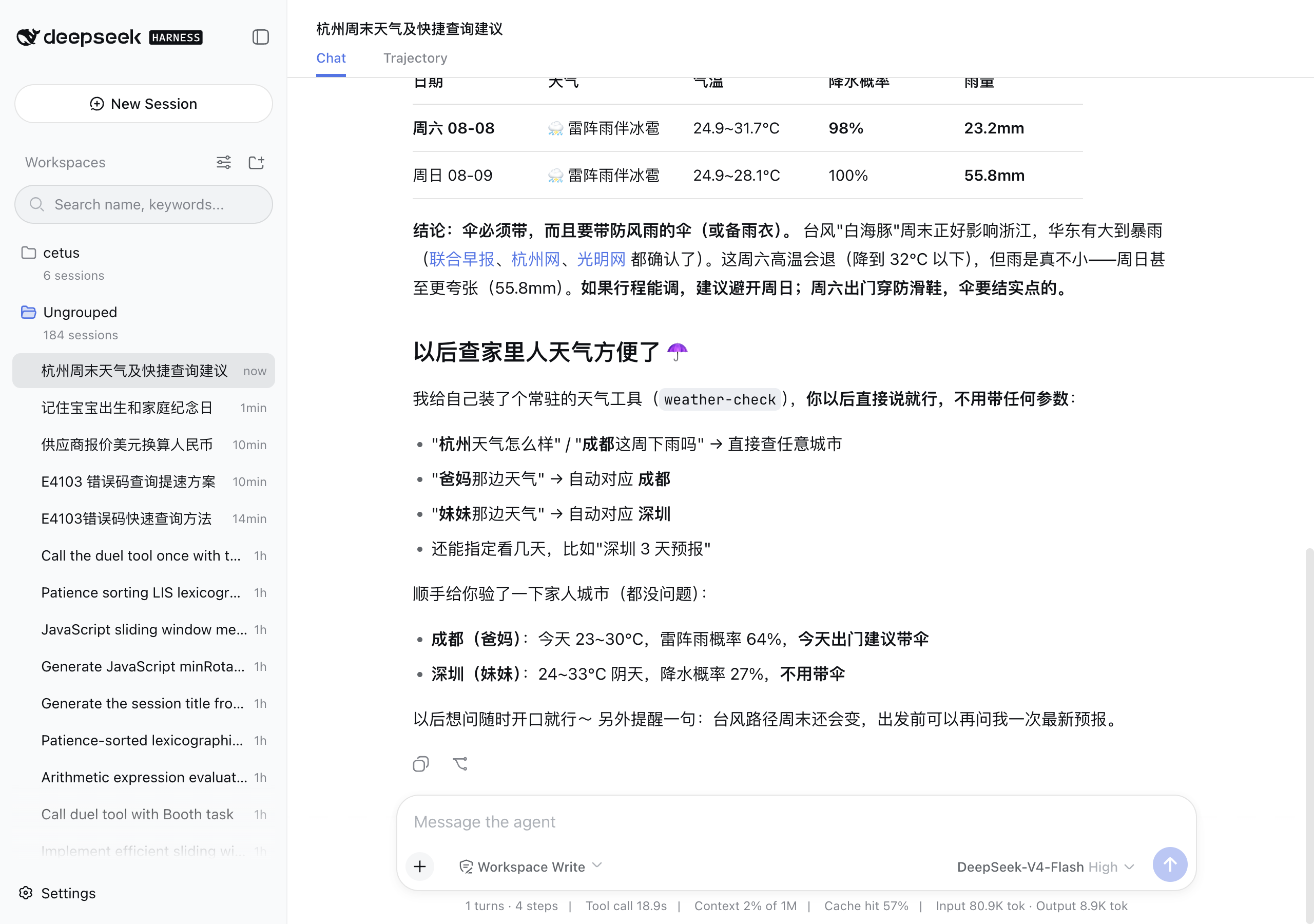Focus the Message the agent input
The image size is (1314, 924).
click(796, 822)
